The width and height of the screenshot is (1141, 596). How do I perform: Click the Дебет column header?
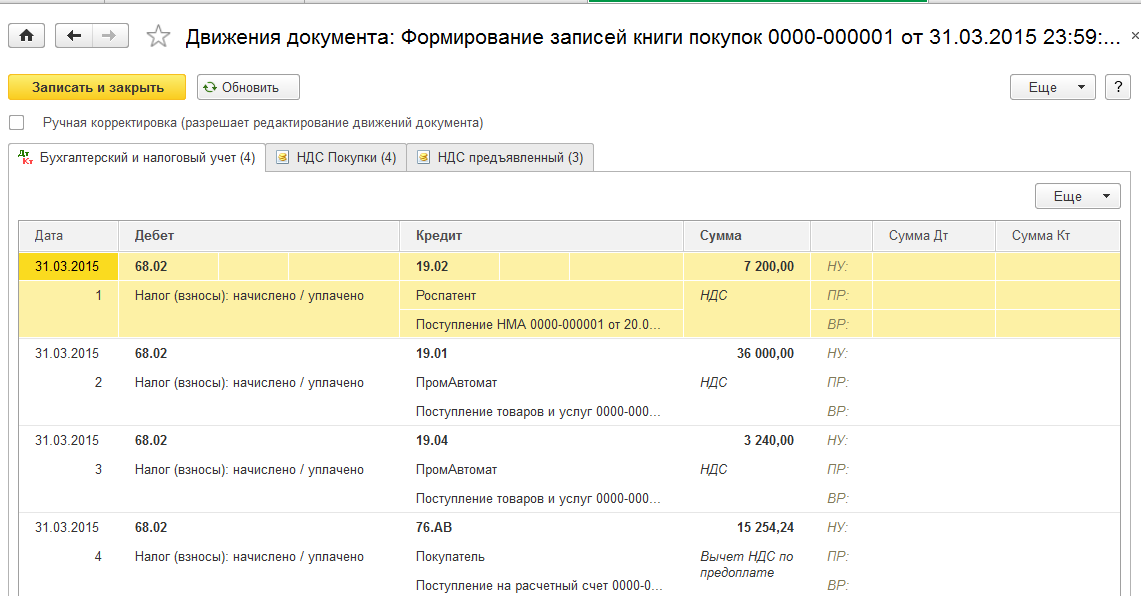(259, 236)
